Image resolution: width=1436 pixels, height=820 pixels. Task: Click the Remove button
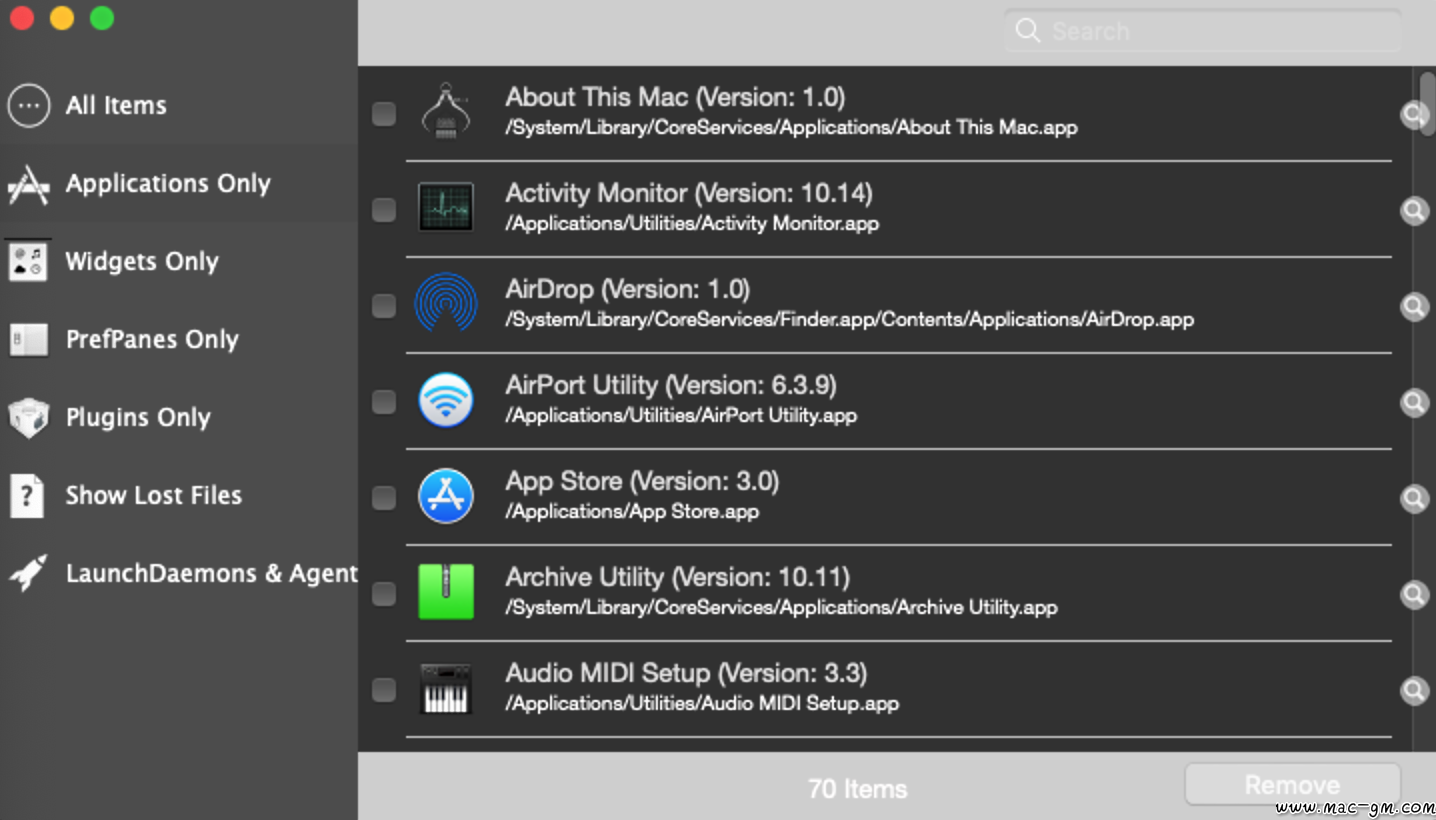point(1292,786)
